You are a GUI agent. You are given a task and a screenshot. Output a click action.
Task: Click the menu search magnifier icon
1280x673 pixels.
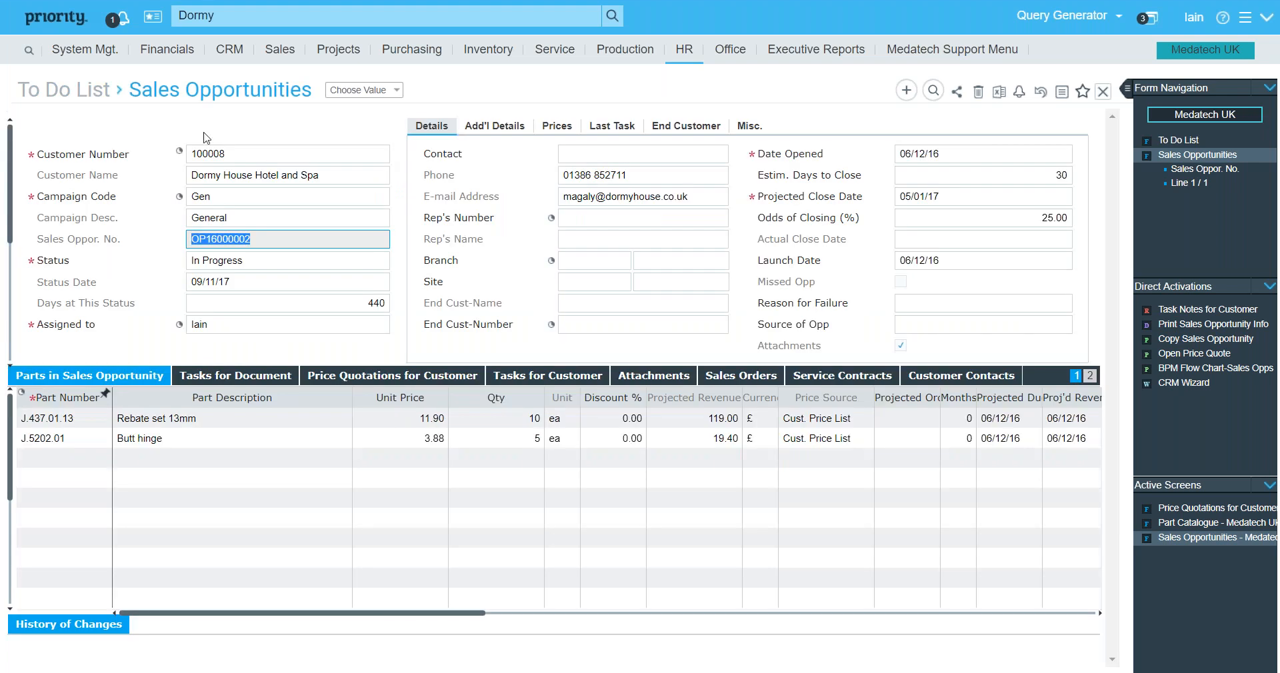pos(29,50)
